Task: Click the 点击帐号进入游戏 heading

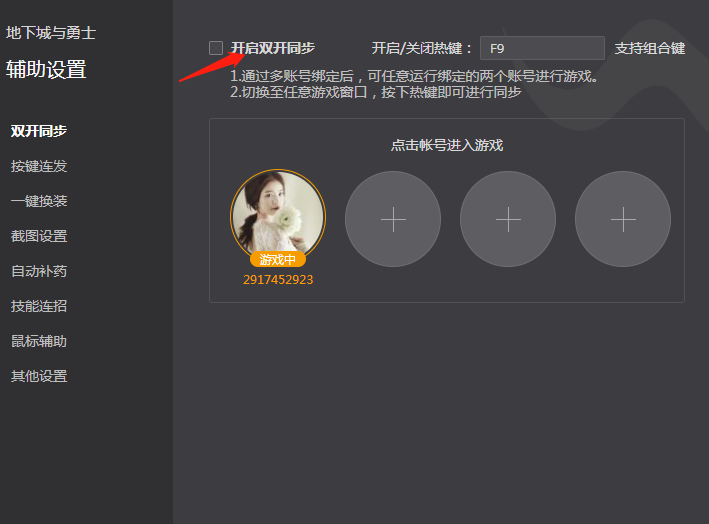Action: pyautogui.click(x=447, y=145)
